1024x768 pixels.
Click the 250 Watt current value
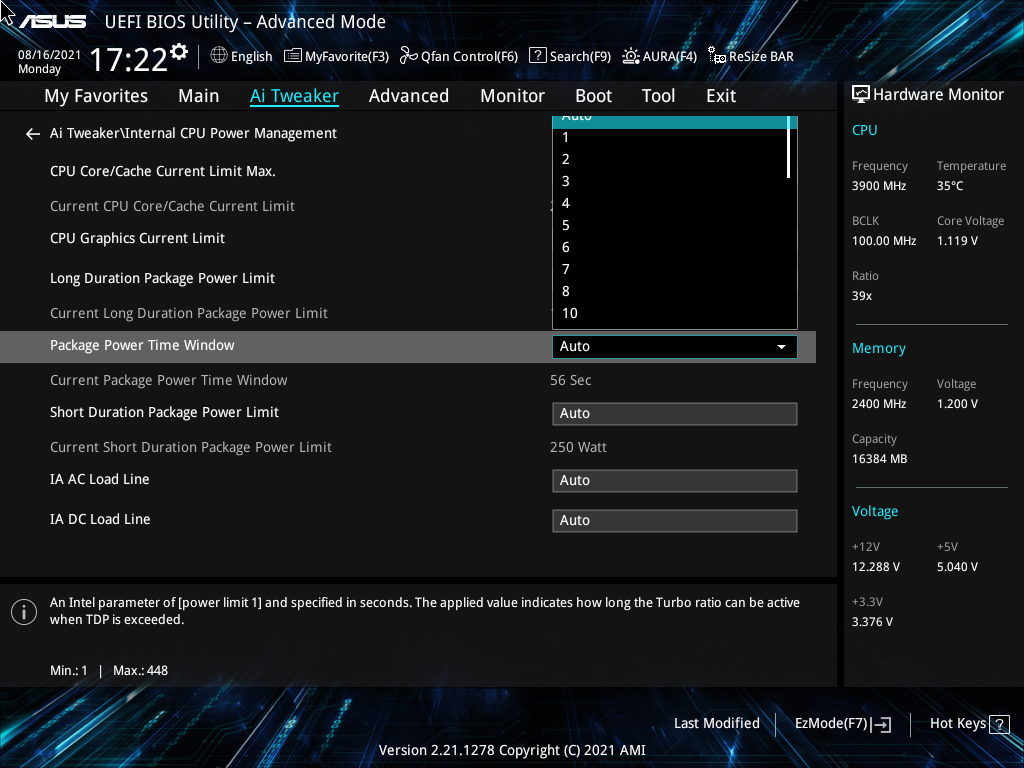pyautogui.click(x=578, y=448)
